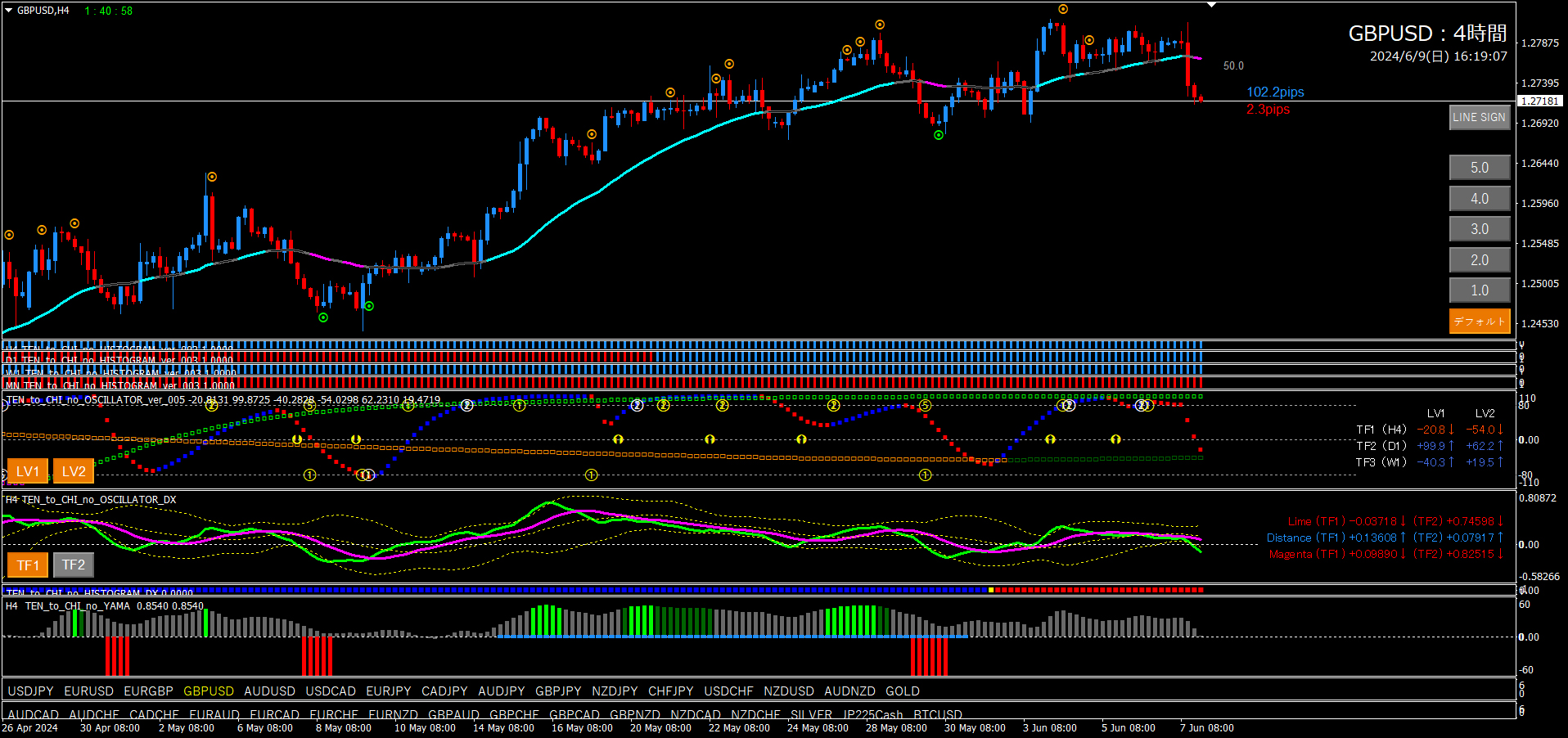
Task: Click the Magenta (TF1) +0.09890 readout
Action: click(1338, 554)
